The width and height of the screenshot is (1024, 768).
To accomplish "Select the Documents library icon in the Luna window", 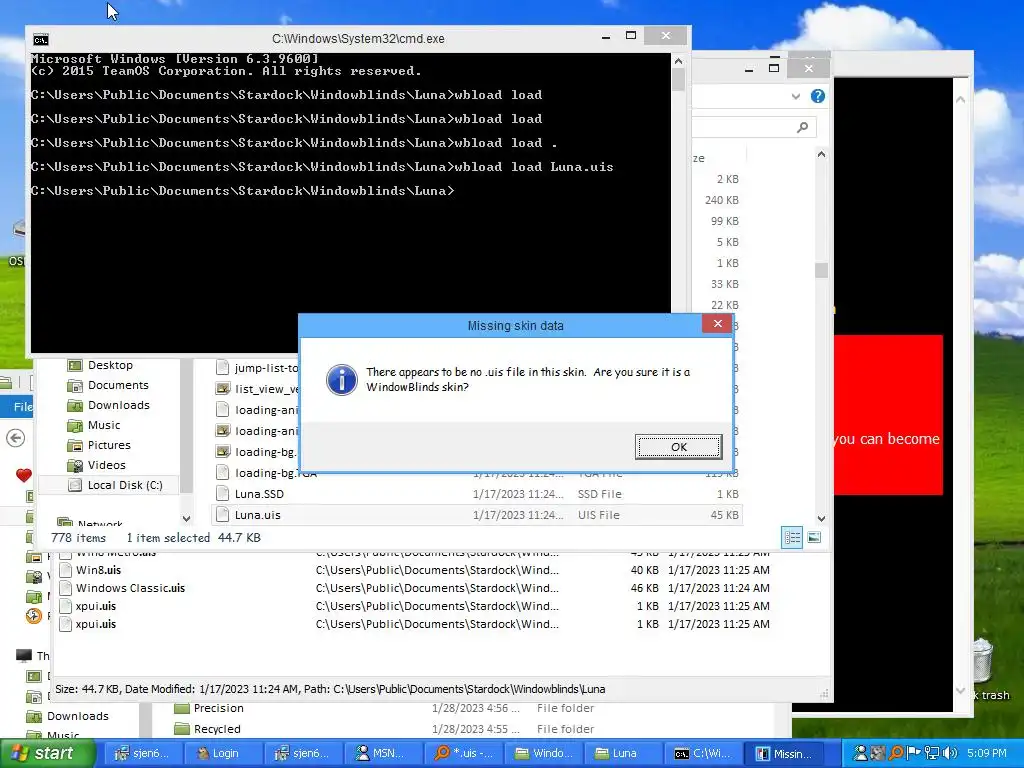I will coord(76,385).
